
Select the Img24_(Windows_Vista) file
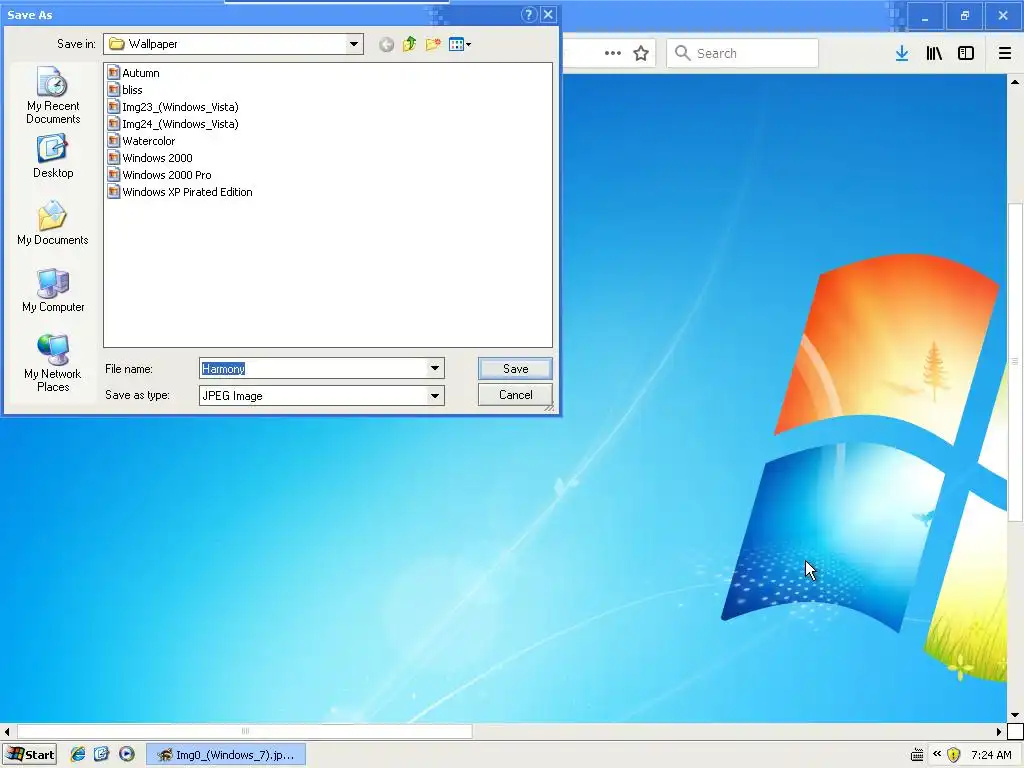tap(174, 123)
